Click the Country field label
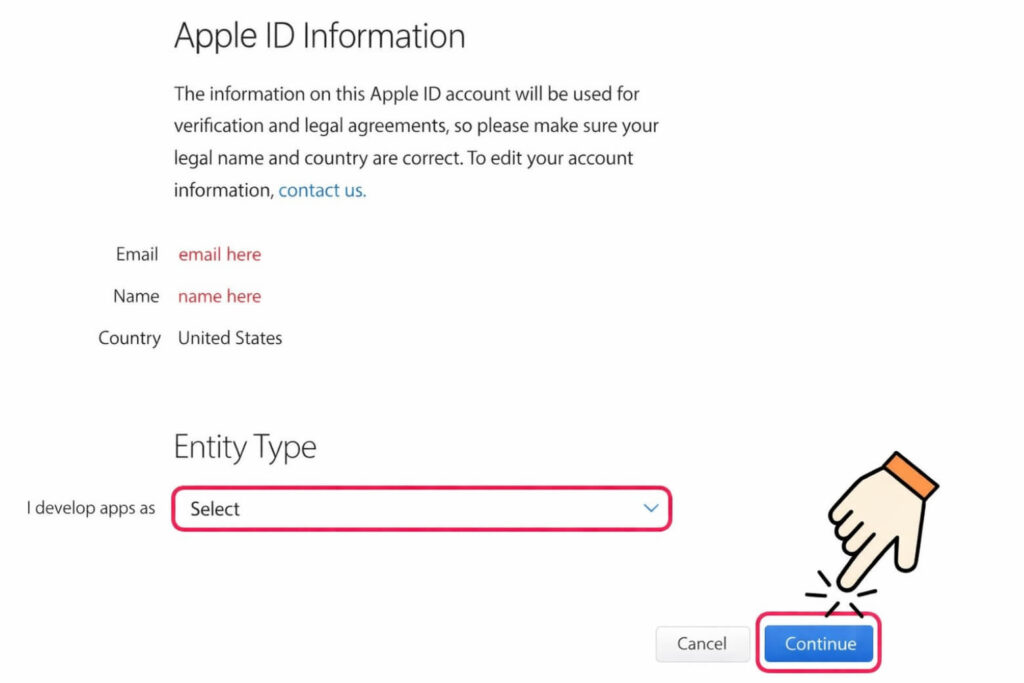This screenshot has width=1024, height=683. pos(129,338)
